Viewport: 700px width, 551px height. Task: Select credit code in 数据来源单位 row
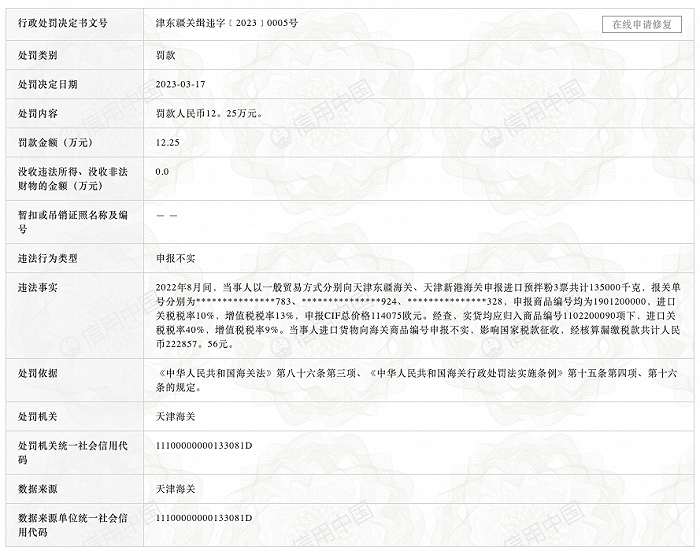click(x=204, y=518)
